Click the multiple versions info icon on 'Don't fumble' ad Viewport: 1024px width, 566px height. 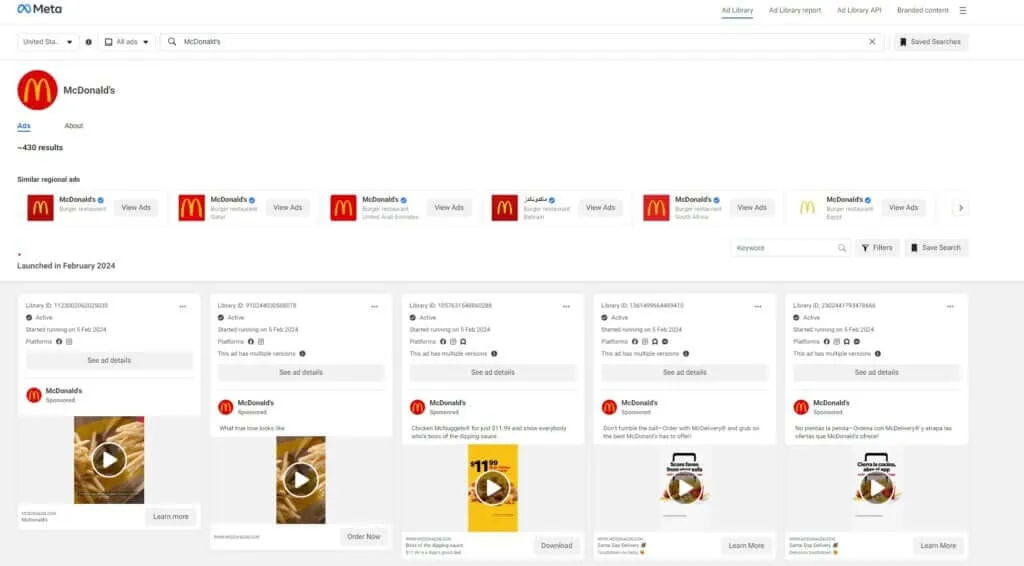coord(686,354)
